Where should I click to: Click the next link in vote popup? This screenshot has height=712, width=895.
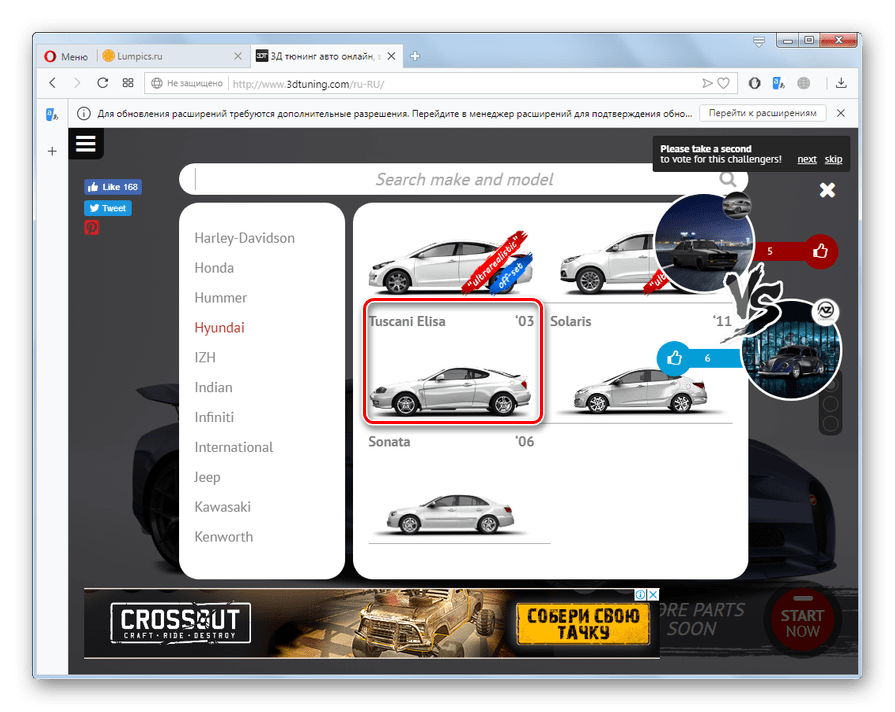tap(806, 160)
